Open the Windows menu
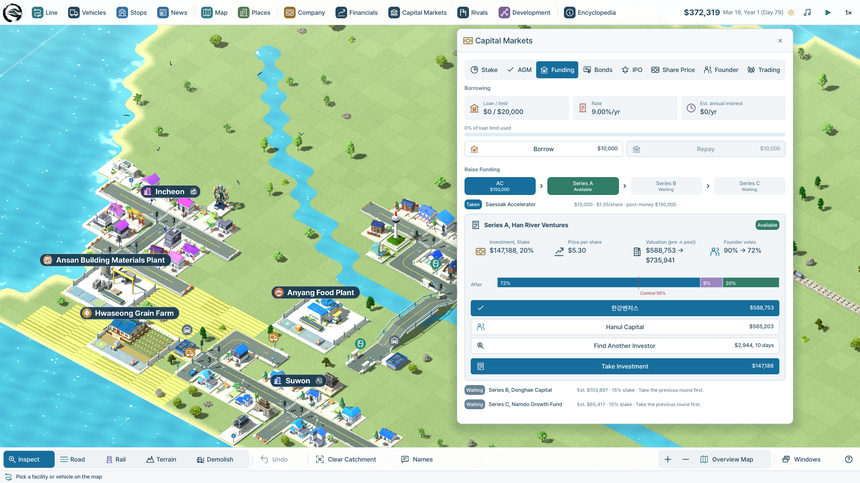 (x=801, y=459)
